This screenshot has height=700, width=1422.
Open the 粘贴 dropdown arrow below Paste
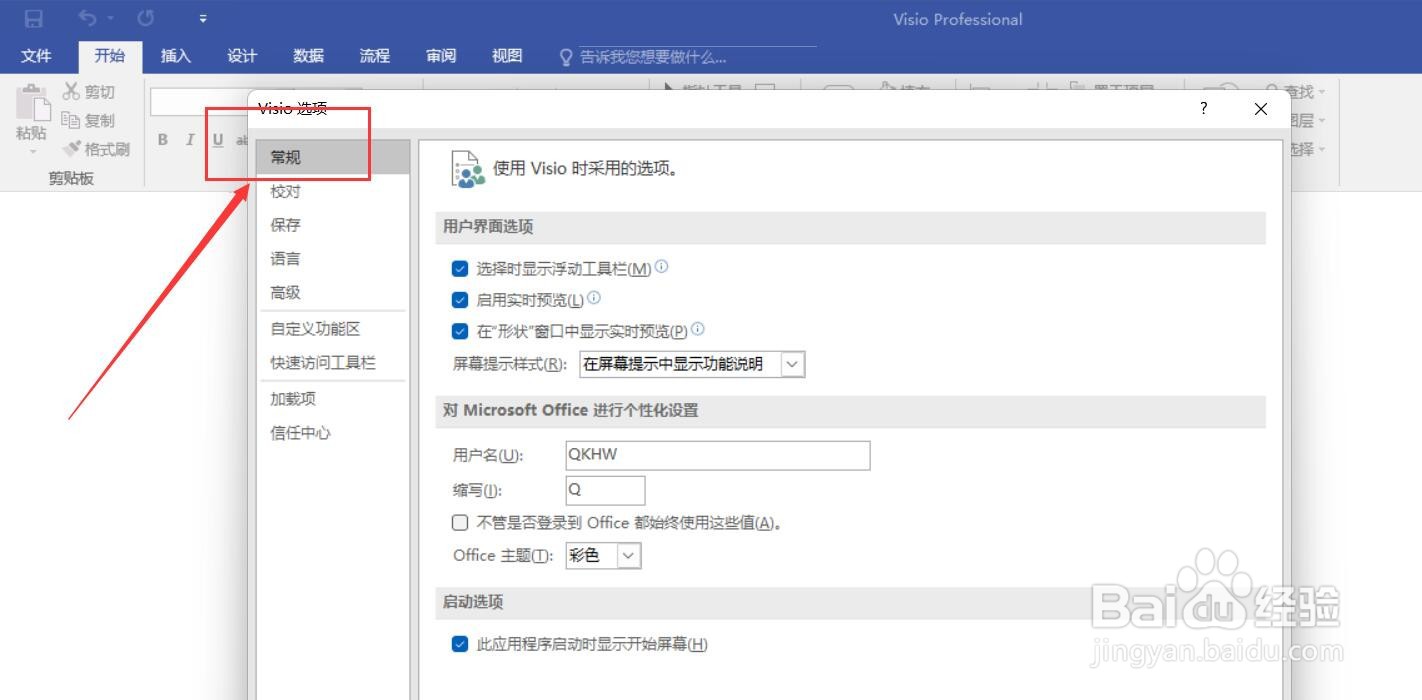32,152
